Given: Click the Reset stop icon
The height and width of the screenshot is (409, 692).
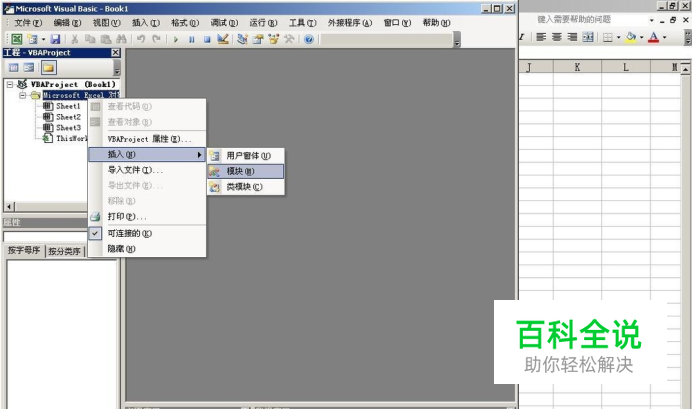Looking at the screenshot, I should click(207, 40).
